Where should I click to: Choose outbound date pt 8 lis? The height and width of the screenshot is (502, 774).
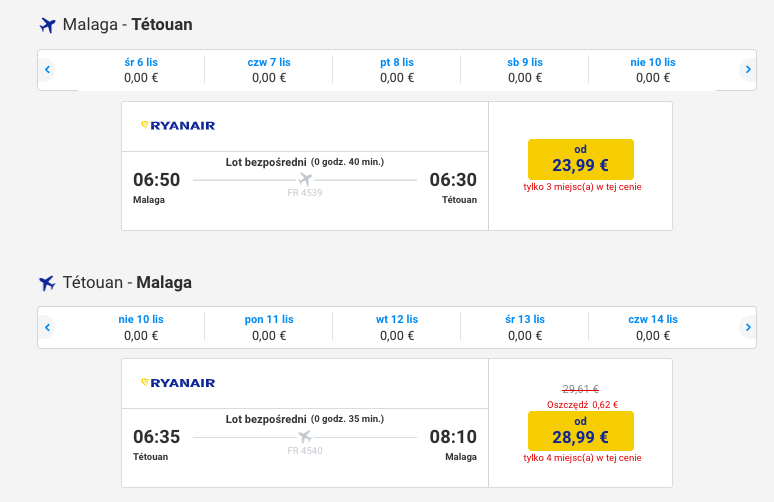click(x=397, y=70)
